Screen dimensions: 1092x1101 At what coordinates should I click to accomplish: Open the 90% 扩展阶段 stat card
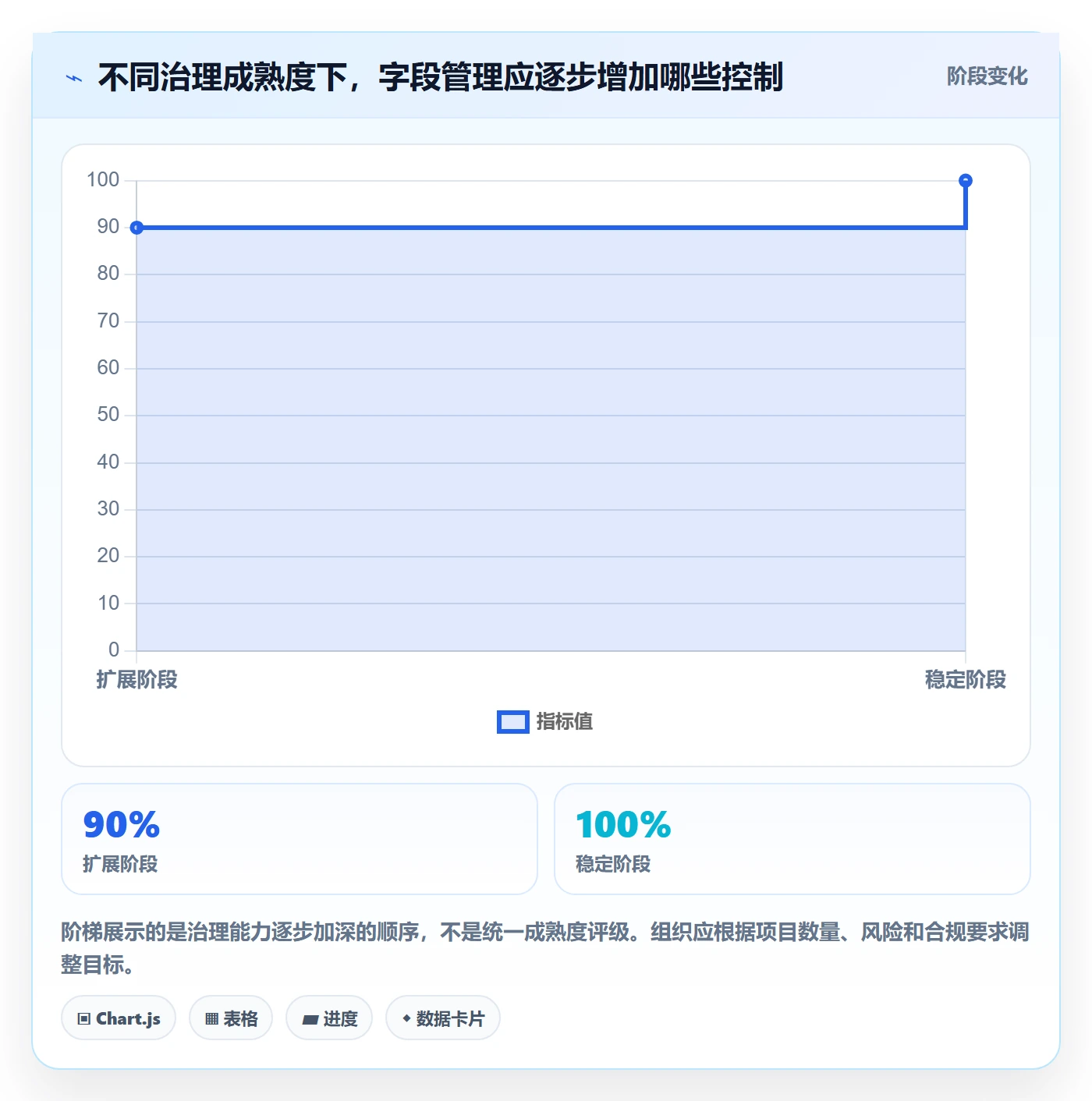pyautogui.click(x=300, y=839)
